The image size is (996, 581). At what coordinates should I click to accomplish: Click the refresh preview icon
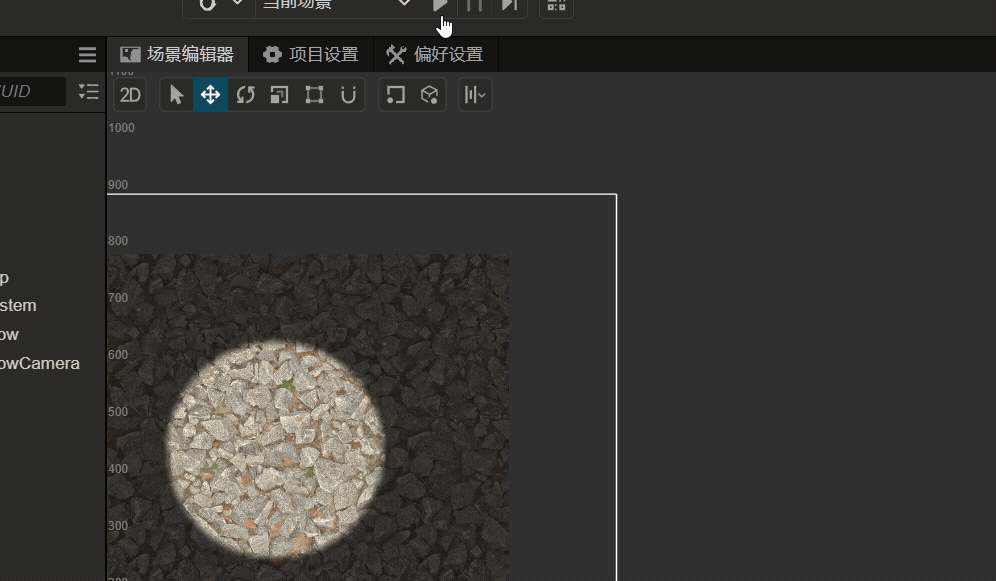click(x=208, y=5)
